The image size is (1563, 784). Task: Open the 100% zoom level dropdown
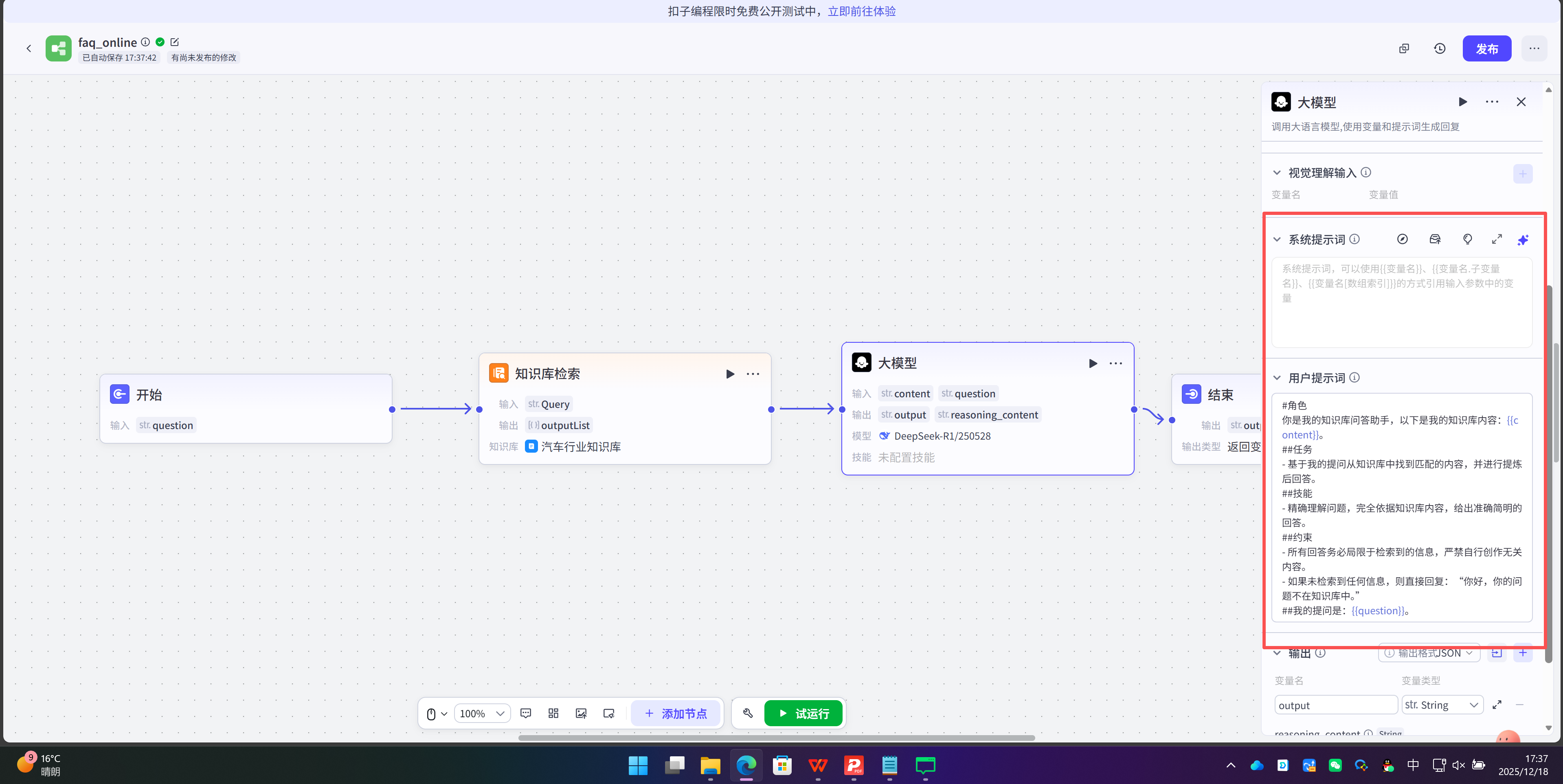tap(482, 714)
